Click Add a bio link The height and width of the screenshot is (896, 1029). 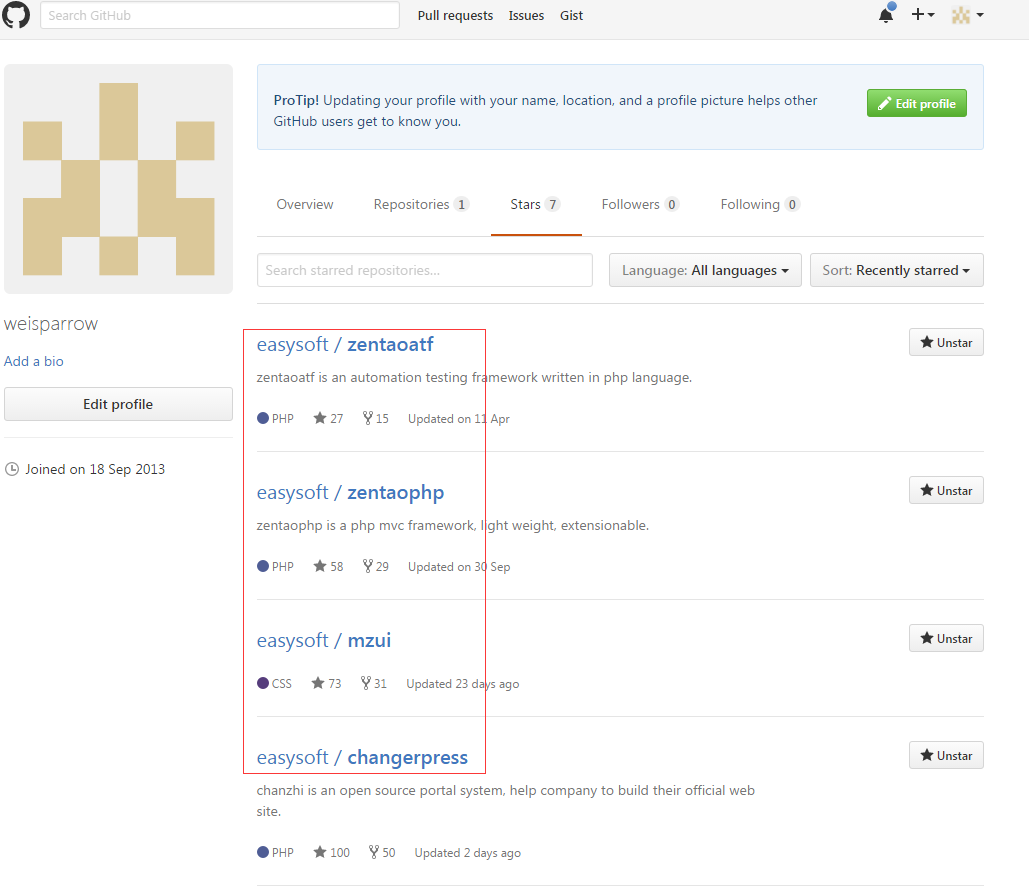(33, 361)
